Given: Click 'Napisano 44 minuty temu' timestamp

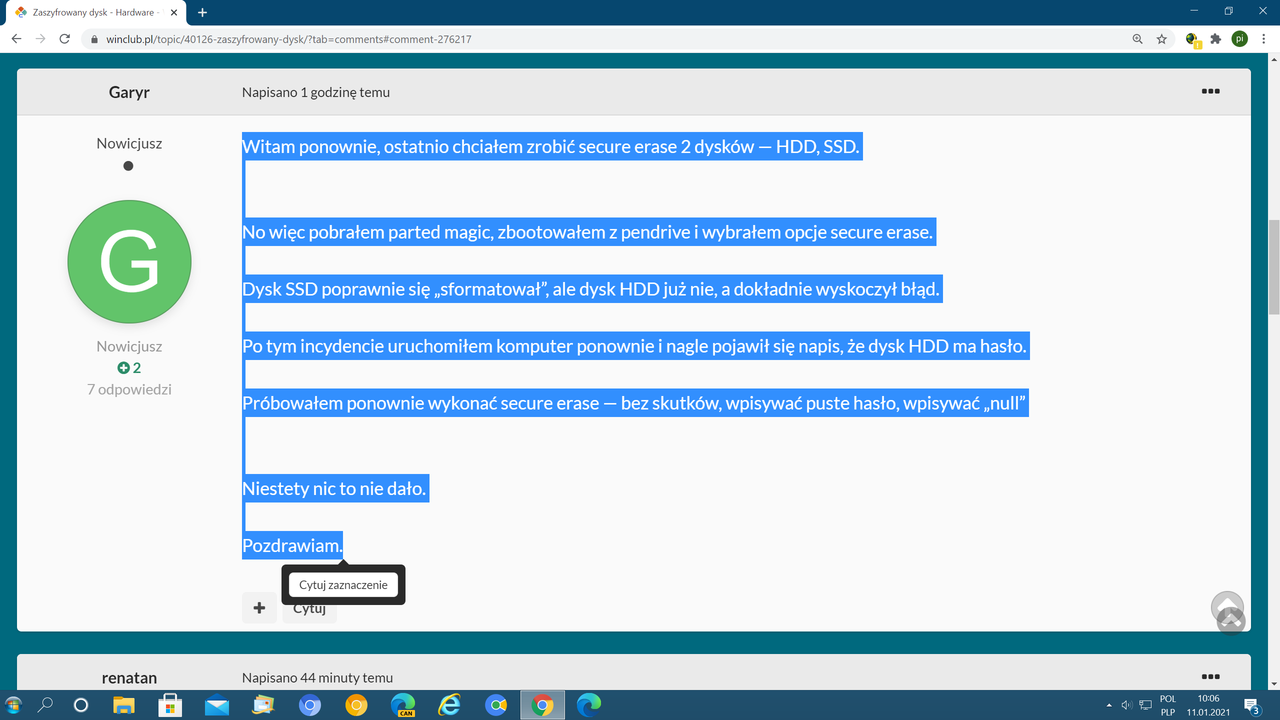Looking at the screenshot, I should point(317,678).
